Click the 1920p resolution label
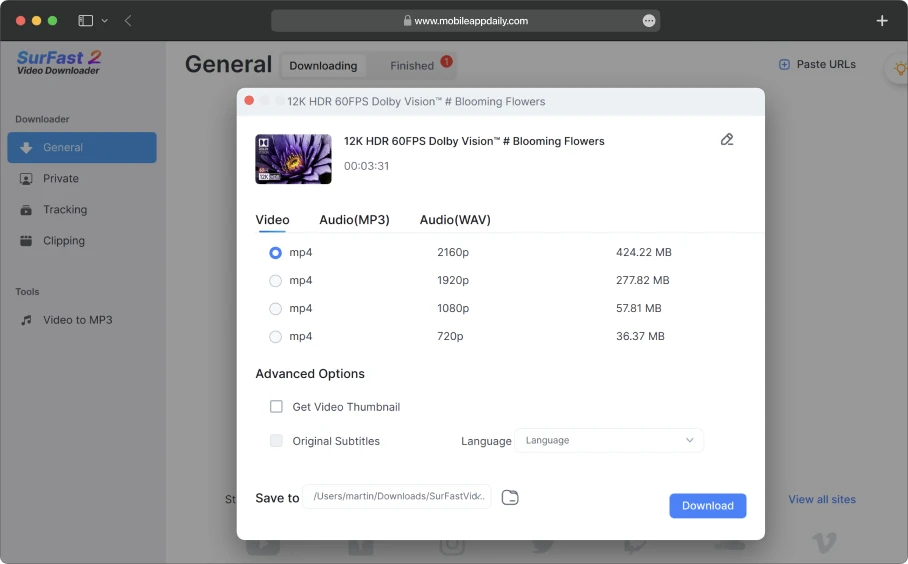 click(453, 280)
